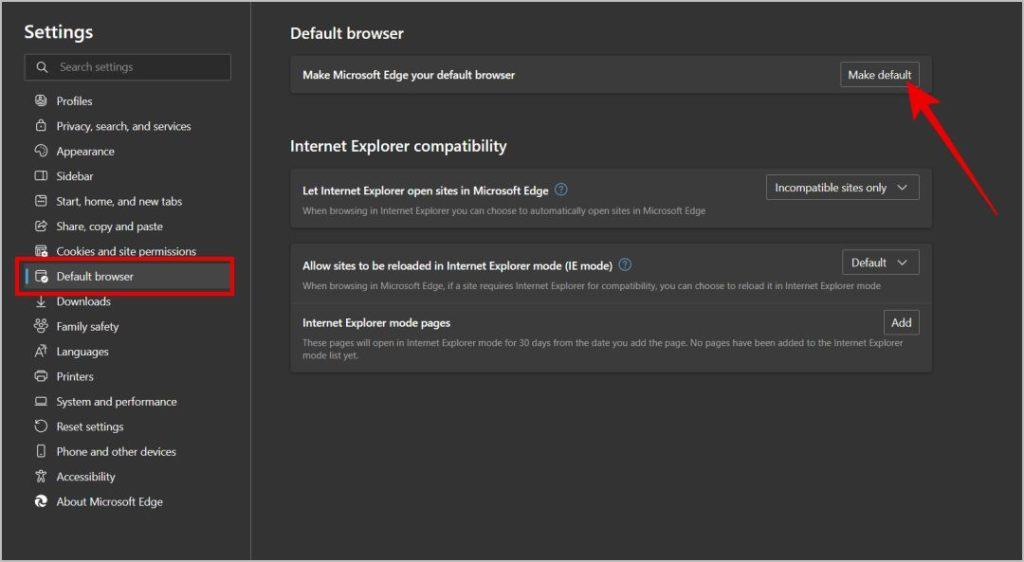Click the Accessibility icon
1024x562 pixels.
(41, 476)
